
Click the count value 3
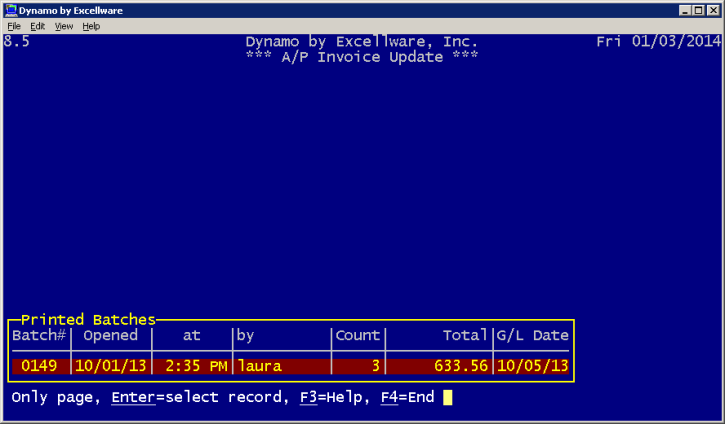coord(375,366)
